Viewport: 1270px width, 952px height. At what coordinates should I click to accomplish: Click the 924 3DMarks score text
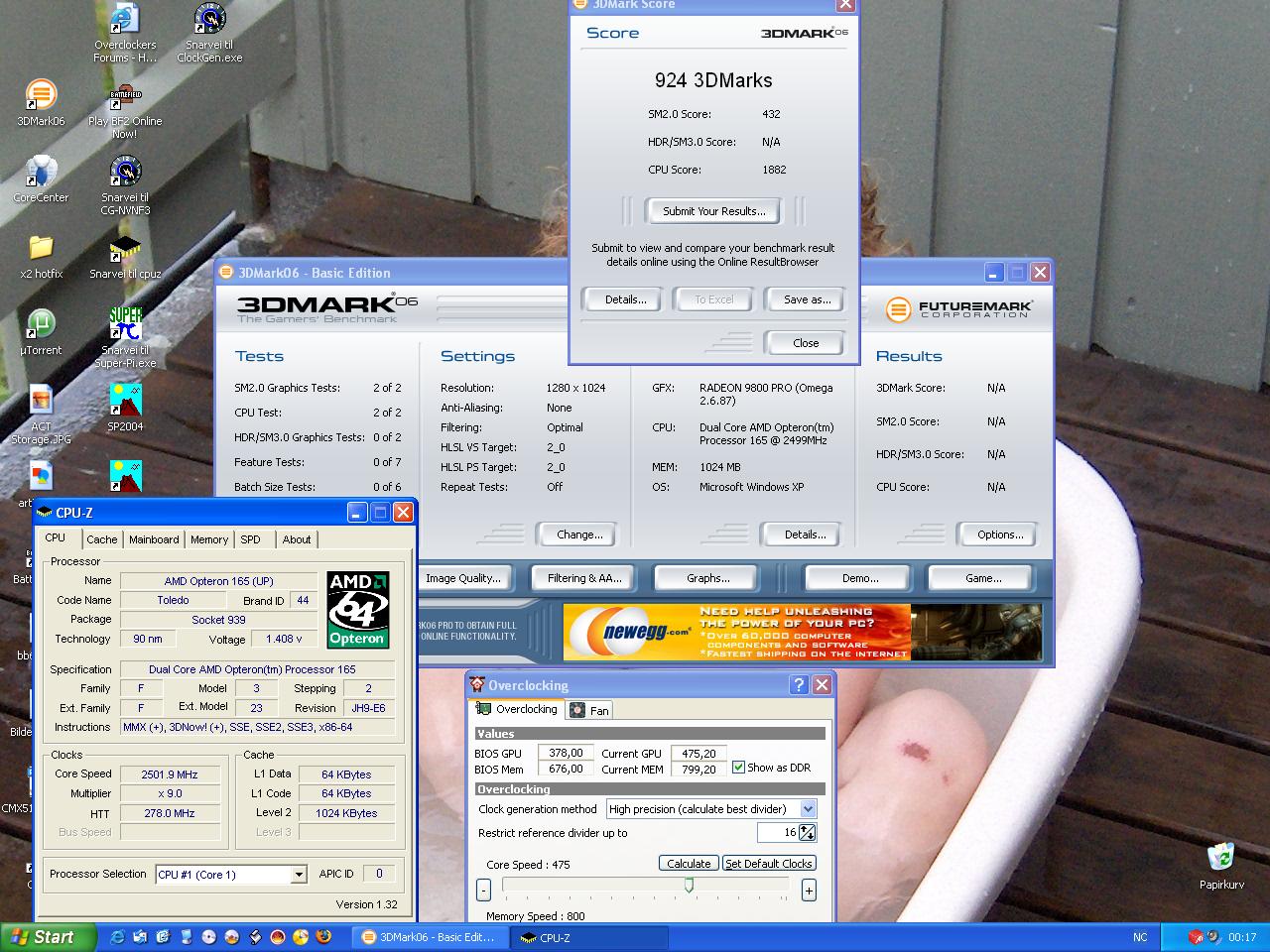point(713,80)
